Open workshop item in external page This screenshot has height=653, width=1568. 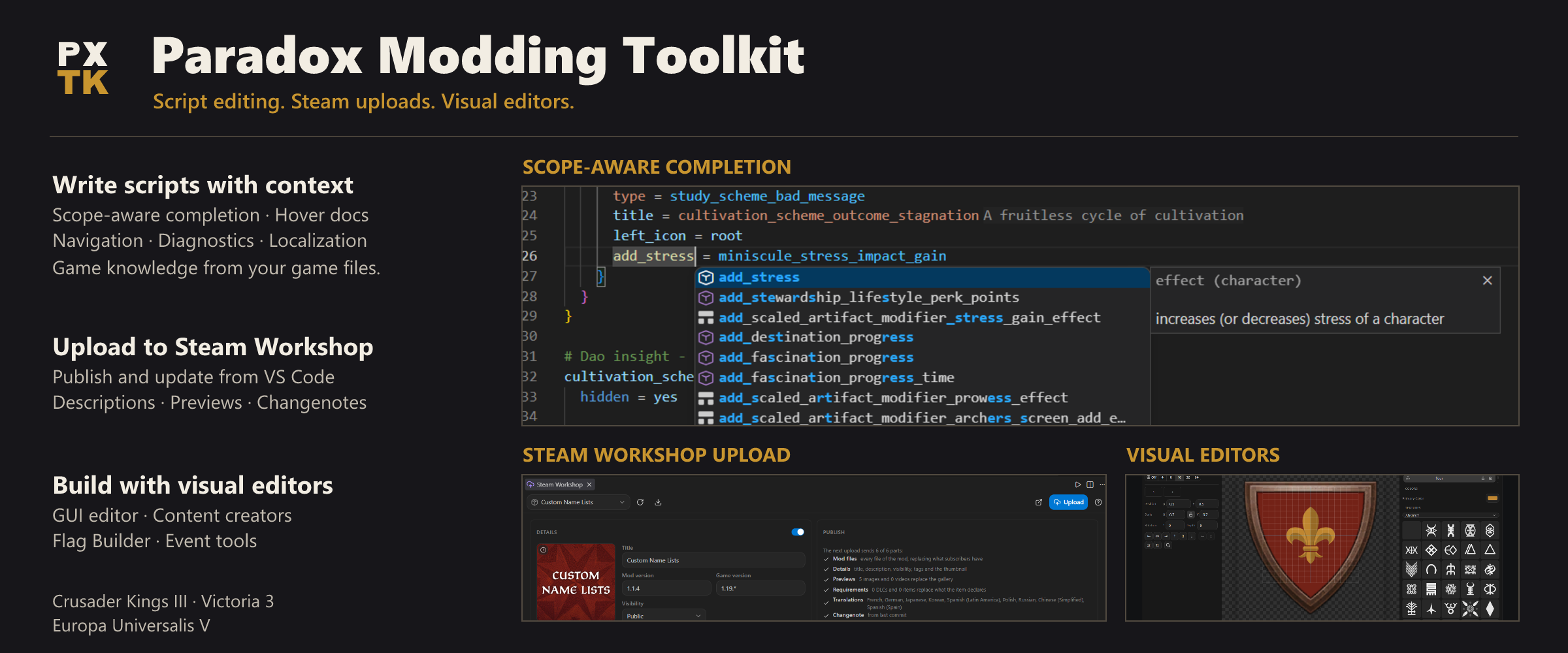pos(1039,502)
